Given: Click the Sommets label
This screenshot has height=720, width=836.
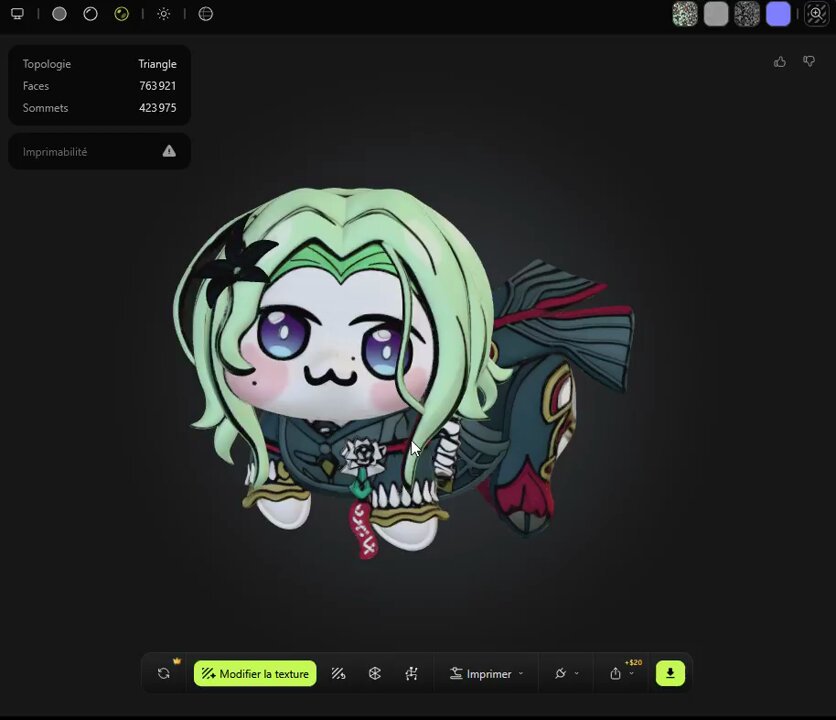Looking at the screenshot, I should pos(45,108).
